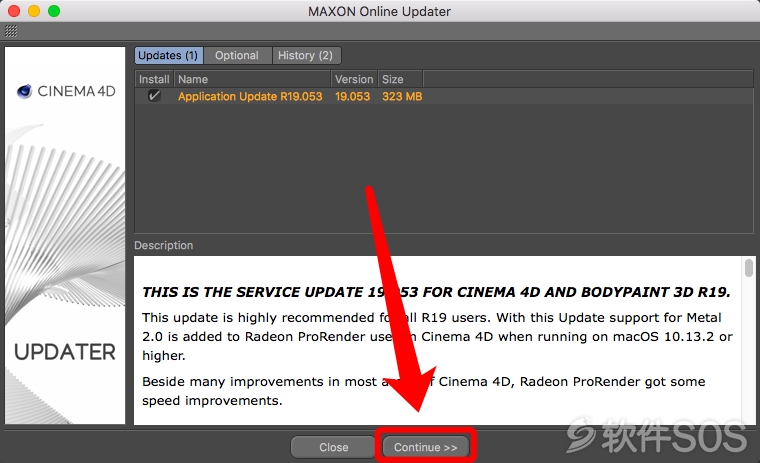Close the window with the red button
Screen dimensions: 760x463
click(14, 11)
